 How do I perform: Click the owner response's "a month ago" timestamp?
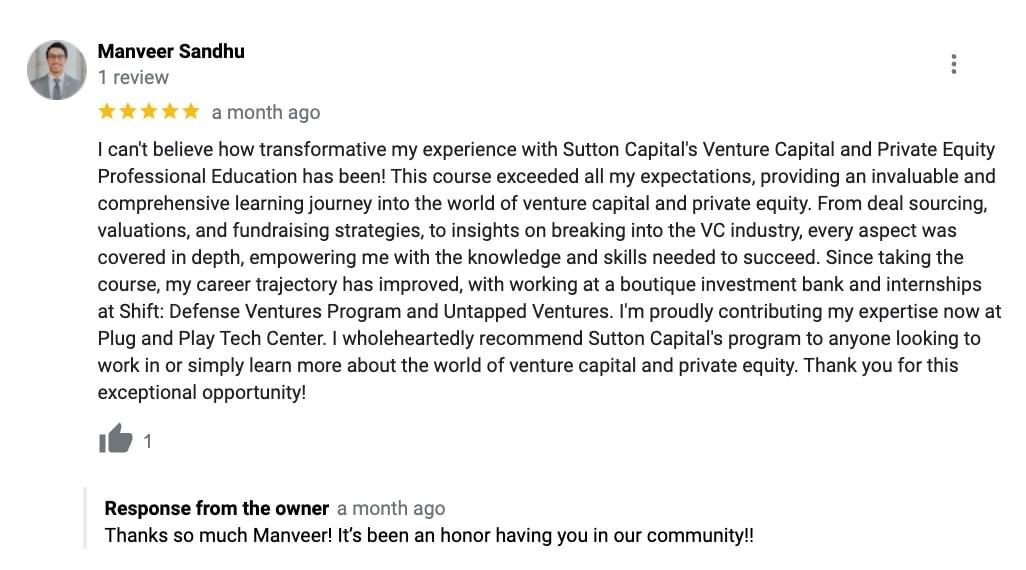(x=391, y=508)
